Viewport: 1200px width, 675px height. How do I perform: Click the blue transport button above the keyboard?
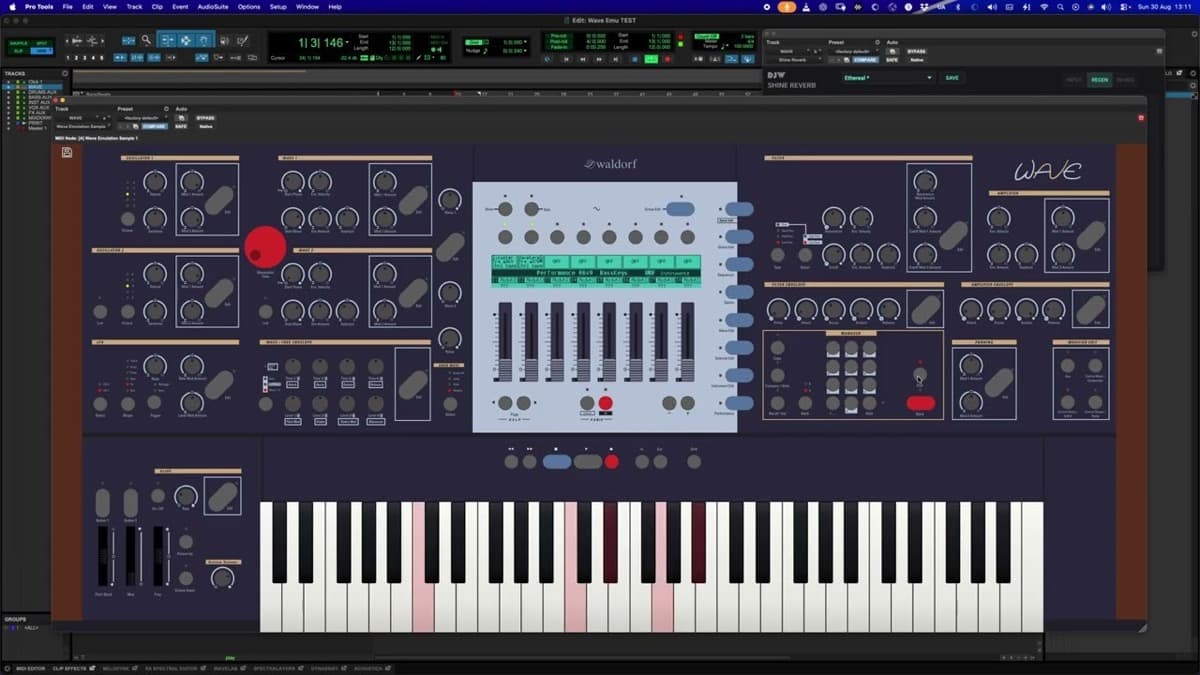click(x=556, y=461)
